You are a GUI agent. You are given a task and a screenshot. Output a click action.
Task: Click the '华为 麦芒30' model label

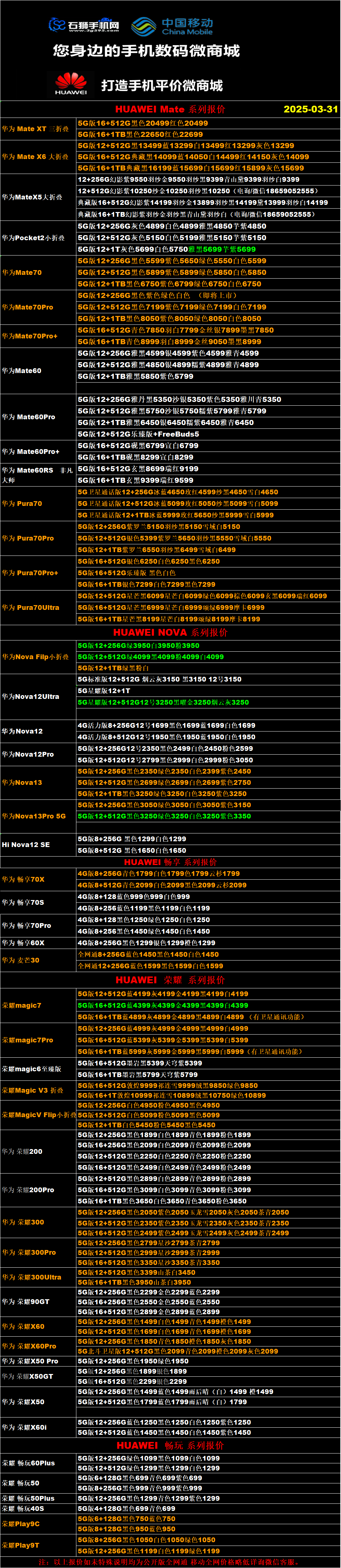pyautogui.click(x=21, y=961)
